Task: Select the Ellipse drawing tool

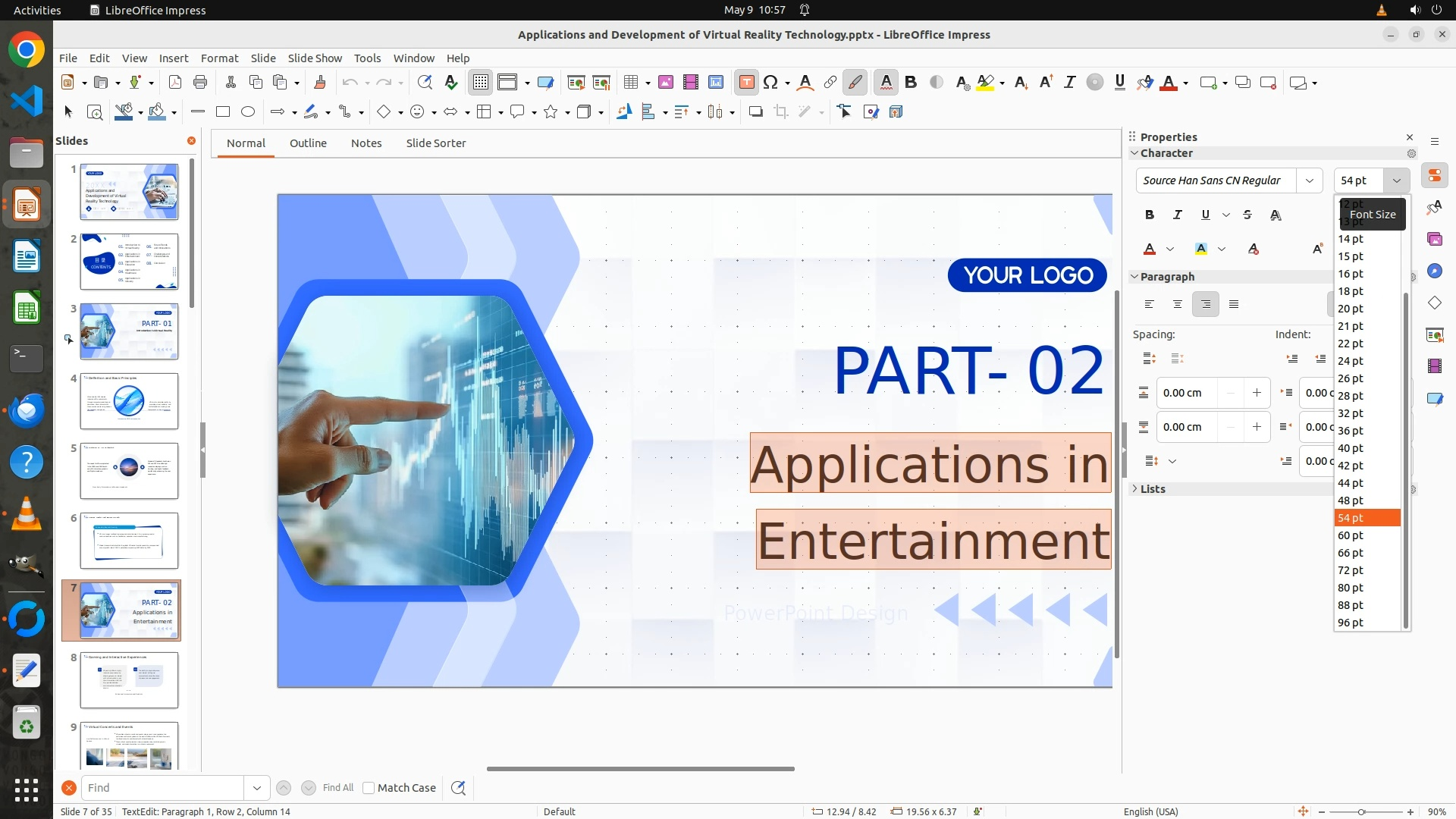Action: [x=248, y=112]
